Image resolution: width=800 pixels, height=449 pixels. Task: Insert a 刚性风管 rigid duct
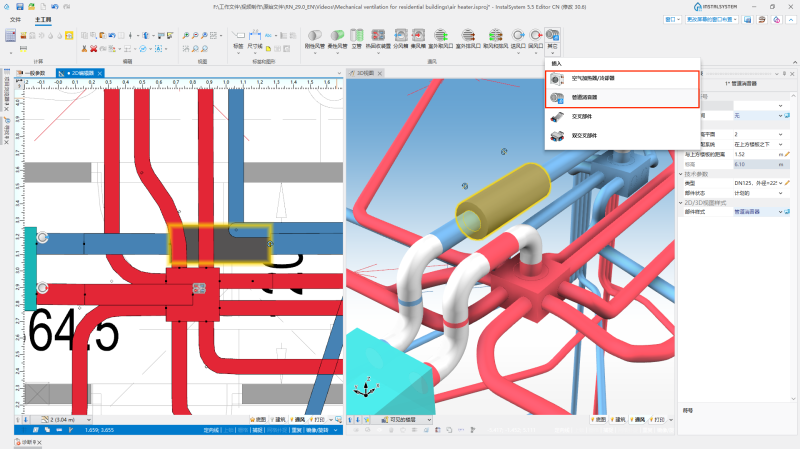pos(315,39)
